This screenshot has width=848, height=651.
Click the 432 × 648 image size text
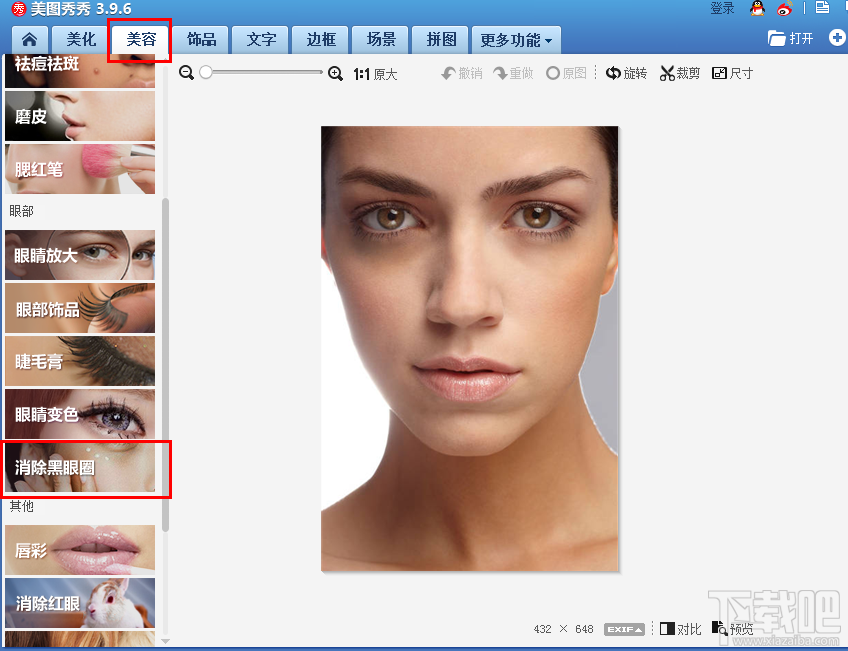pos(564,629)
